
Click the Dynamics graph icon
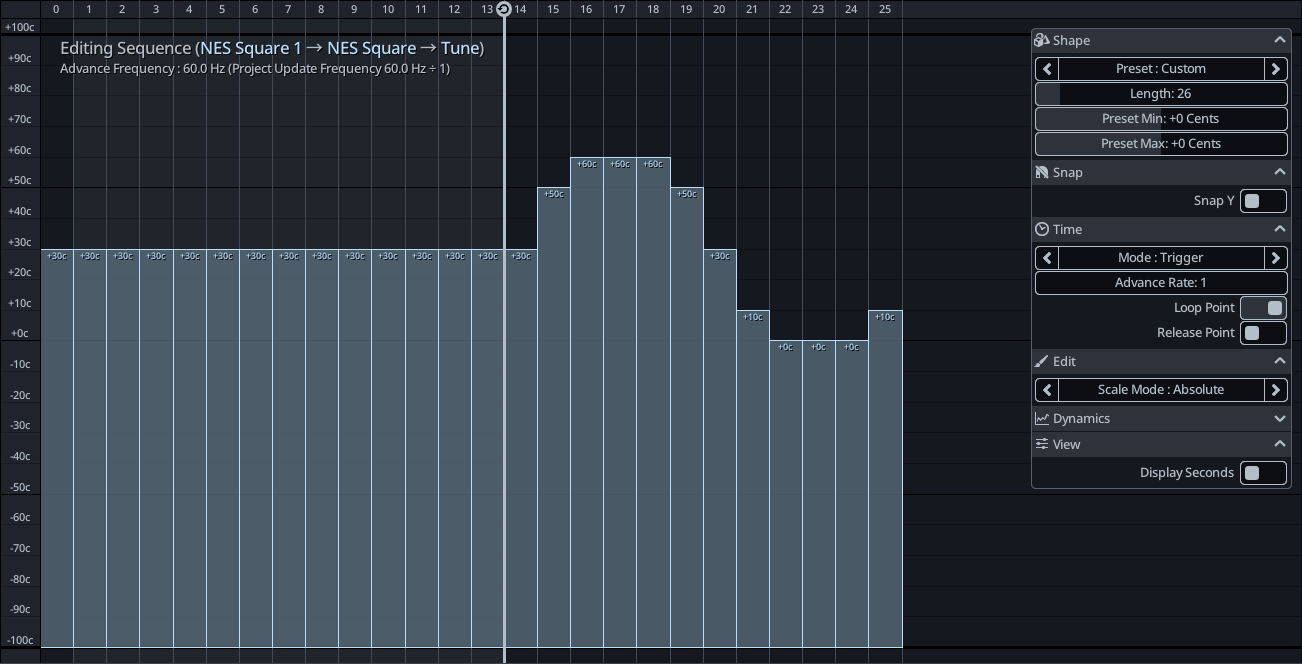1042,418
